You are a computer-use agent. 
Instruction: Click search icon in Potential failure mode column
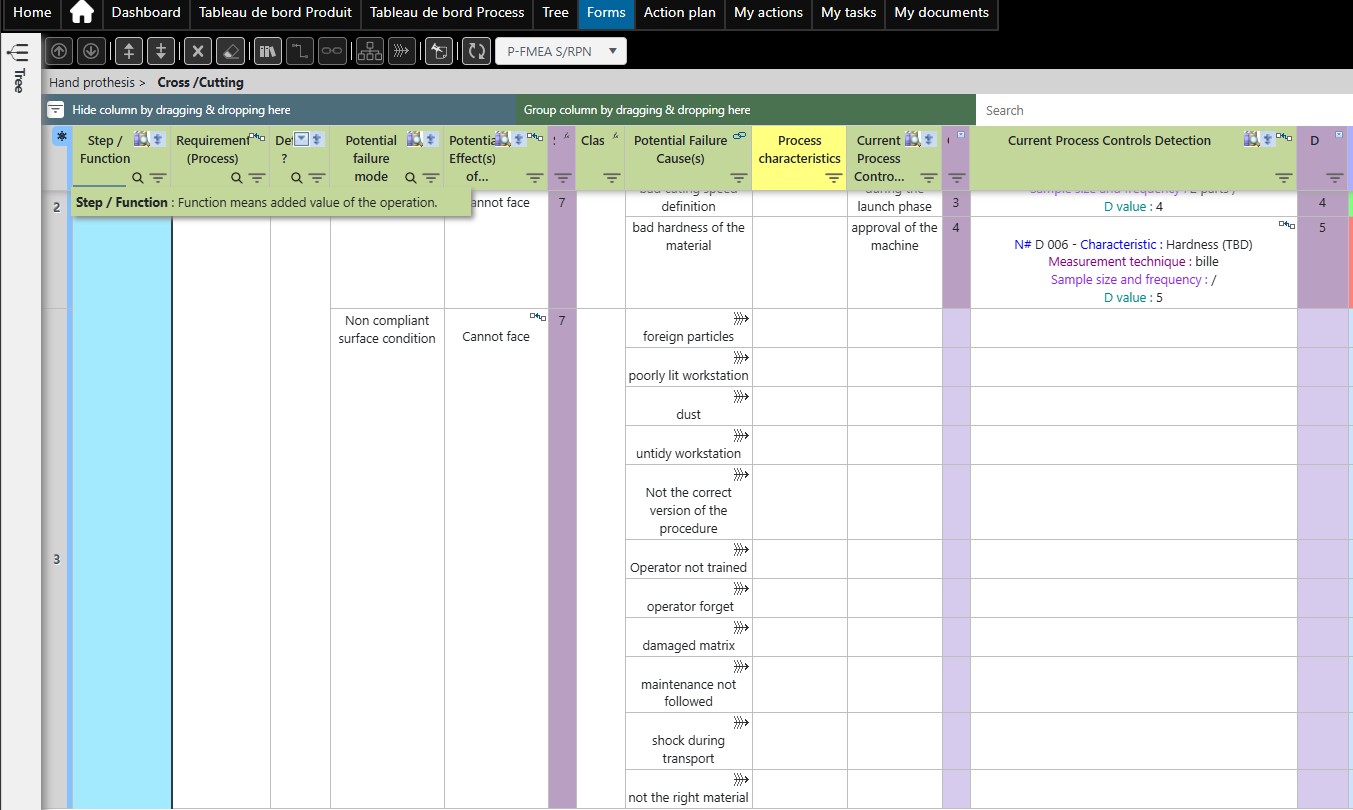pos(410,178)
